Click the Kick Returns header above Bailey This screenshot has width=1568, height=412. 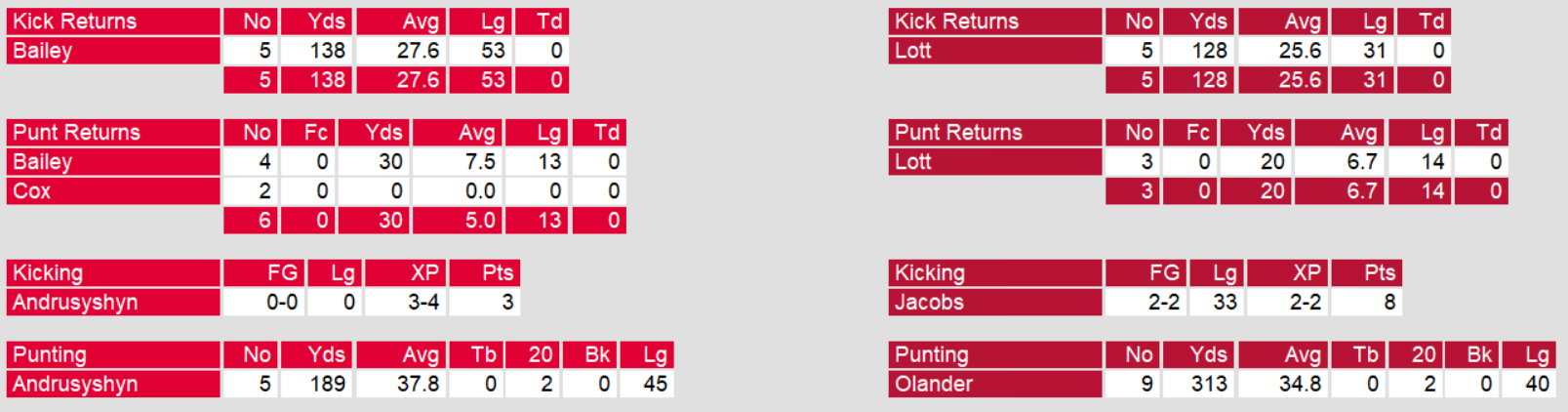point(75,21)
